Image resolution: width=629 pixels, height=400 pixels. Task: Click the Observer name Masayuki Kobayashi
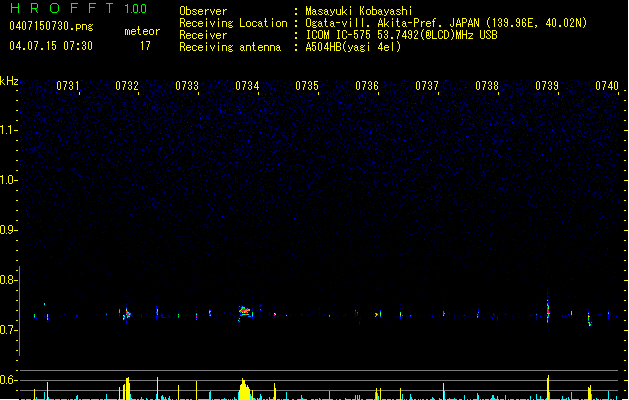point(359,11)
